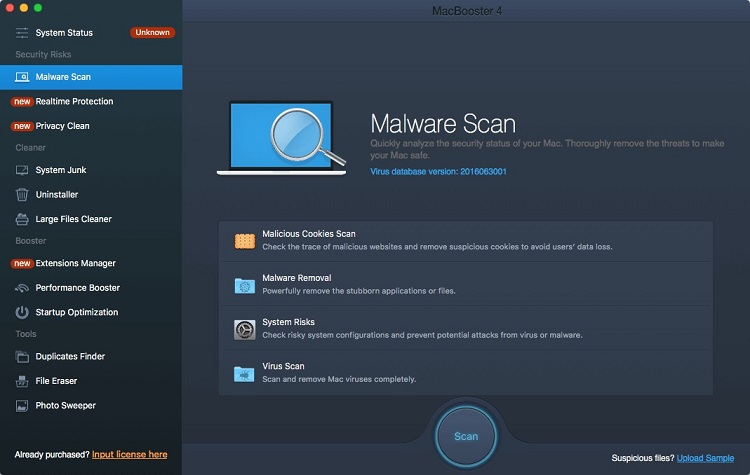Click the Malware Removal folder icon
750x475 pixels.
[244, 285]
